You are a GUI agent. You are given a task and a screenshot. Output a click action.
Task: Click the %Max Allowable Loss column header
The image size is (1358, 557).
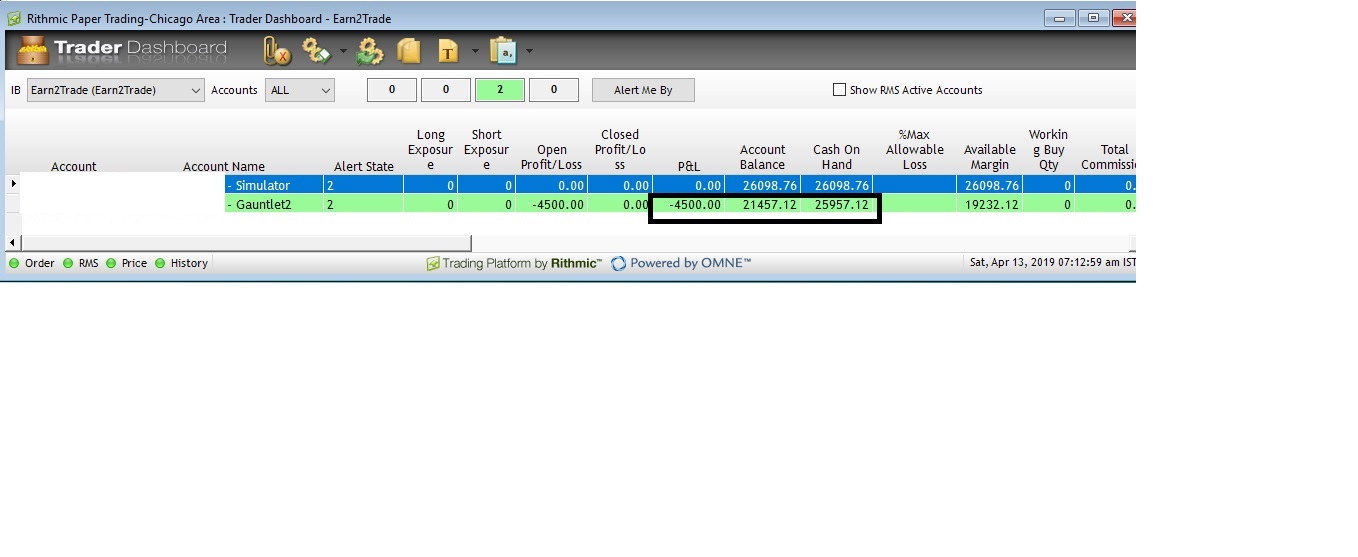pos(915,150)
